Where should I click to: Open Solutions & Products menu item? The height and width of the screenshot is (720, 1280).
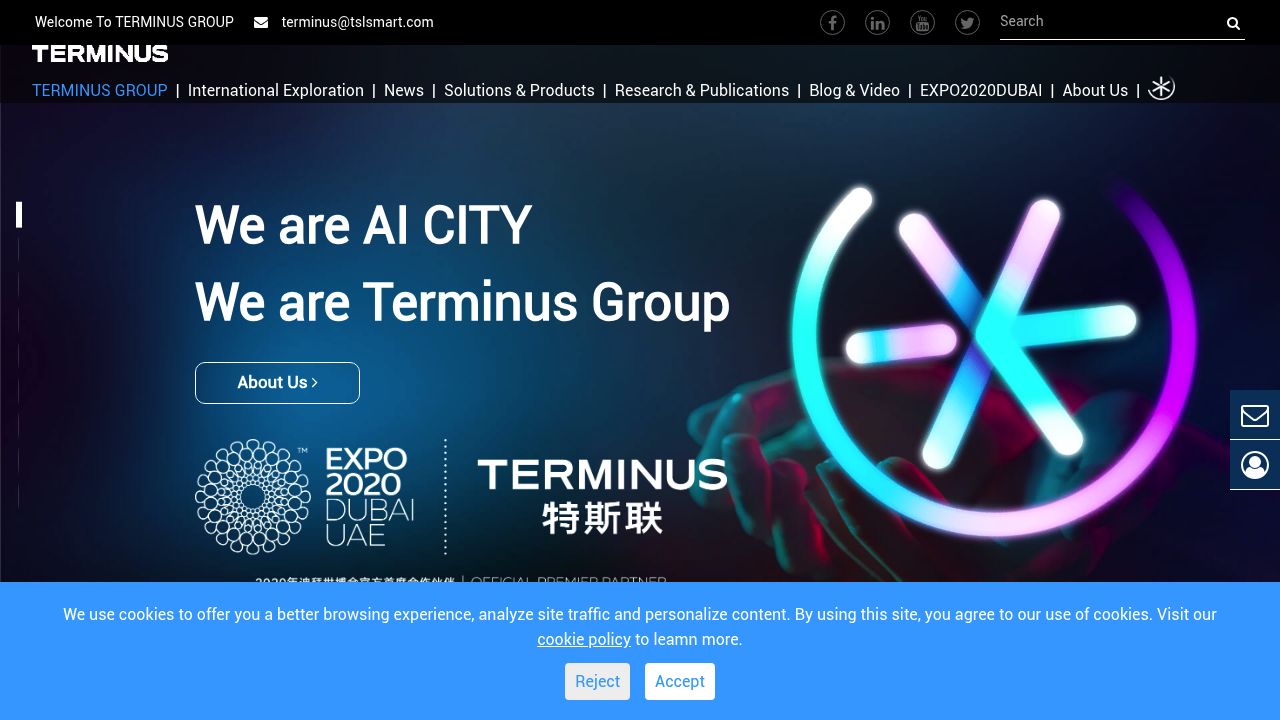coord(519,90)
